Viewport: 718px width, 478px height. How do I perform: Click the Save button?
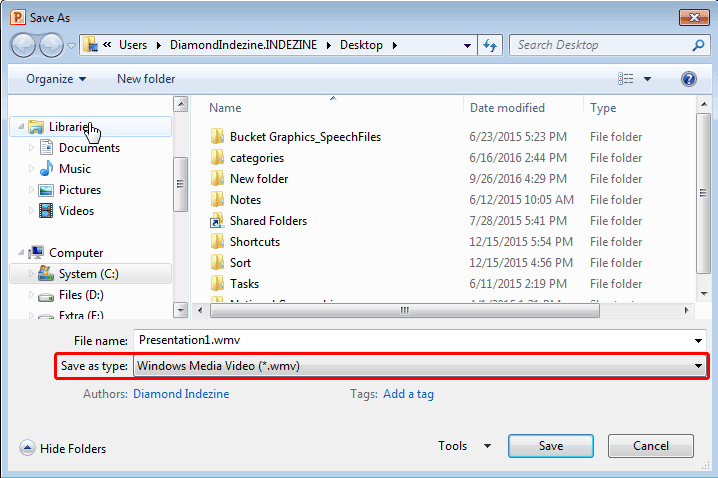pos(551,446)
